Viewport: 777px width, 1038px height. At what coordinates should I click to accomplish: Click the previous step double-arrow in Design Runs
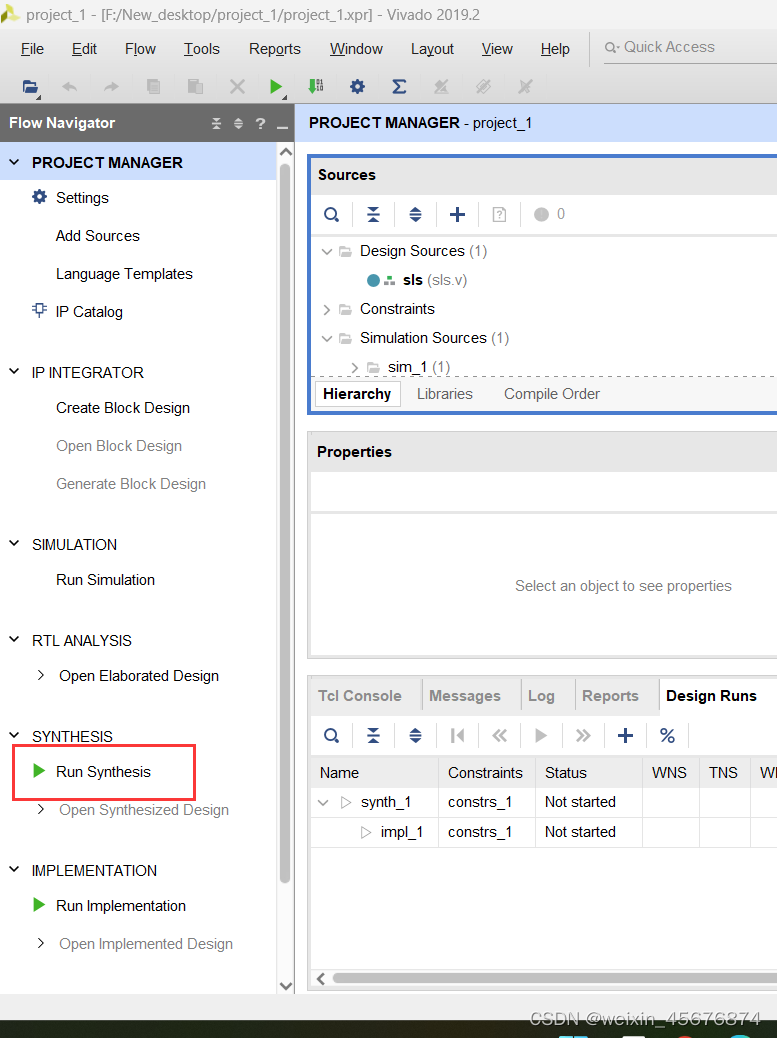(500, 735)
